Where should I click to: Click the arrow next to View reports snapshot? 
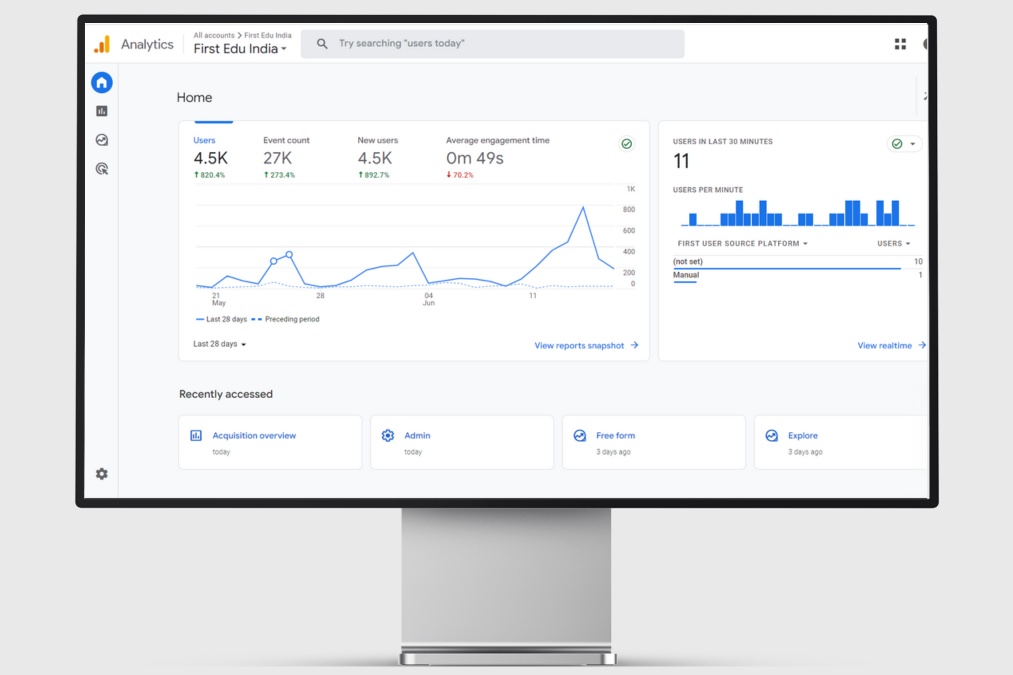(x=634, y=345)
